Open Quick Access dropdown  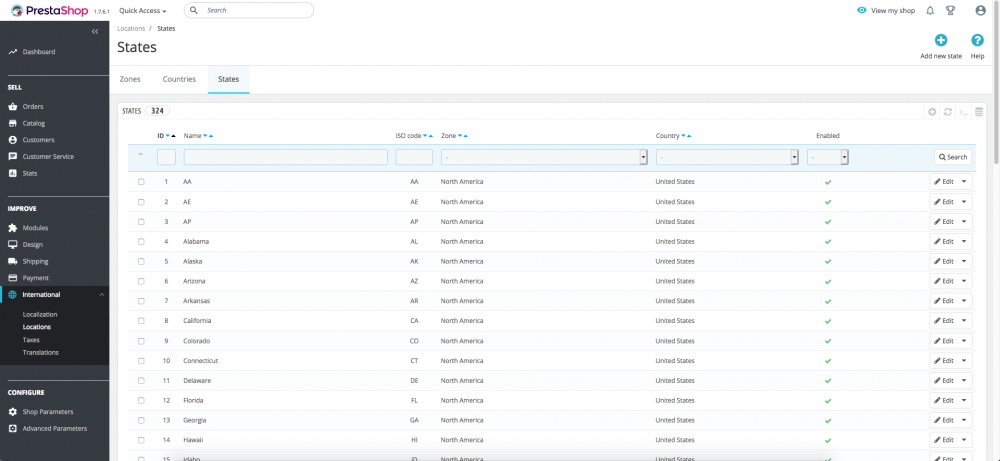(x=143, y=11)
